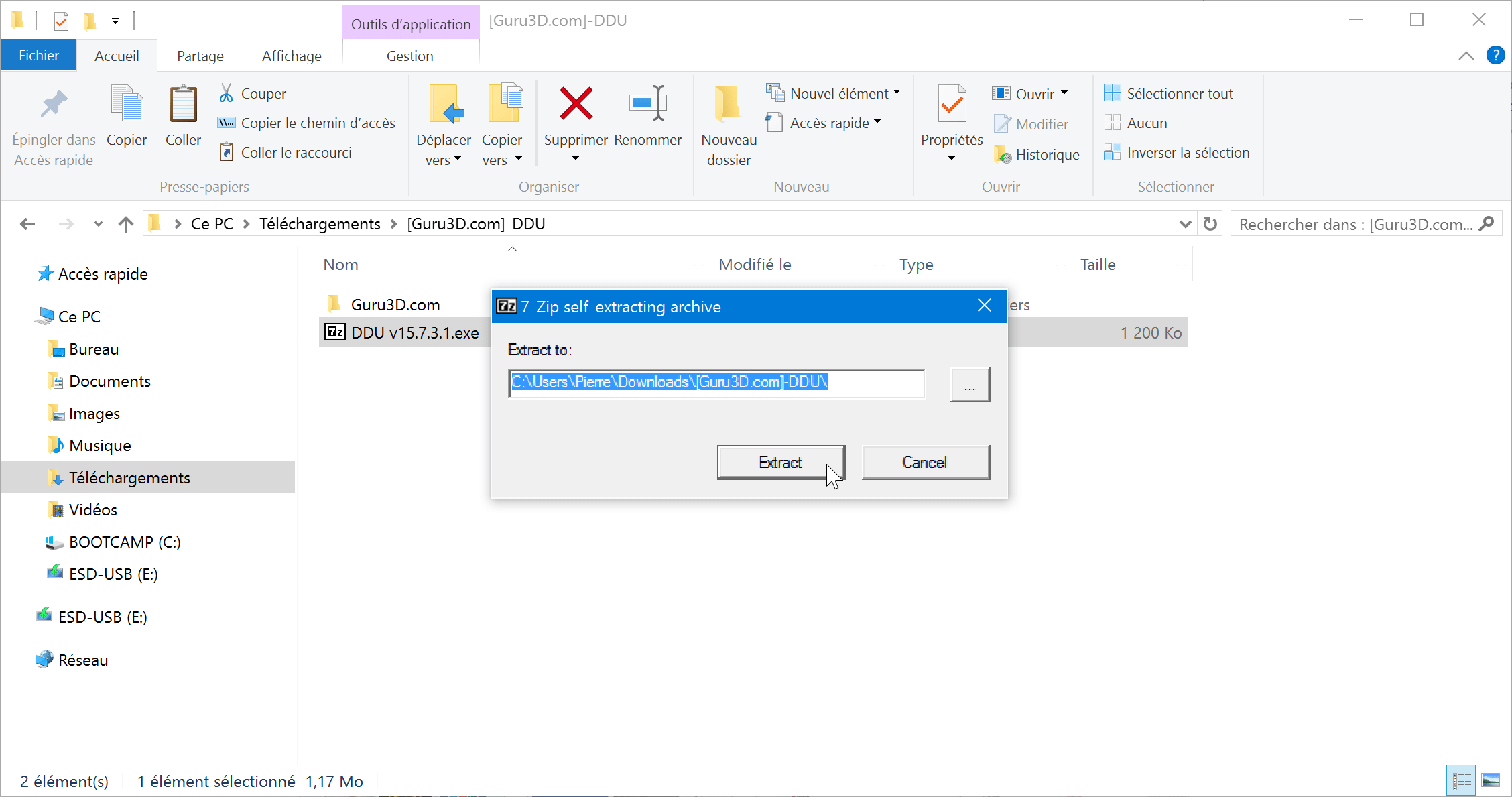Click Coller le raccourci
The height and width of the screenshot is (797, 1512).
286,152
